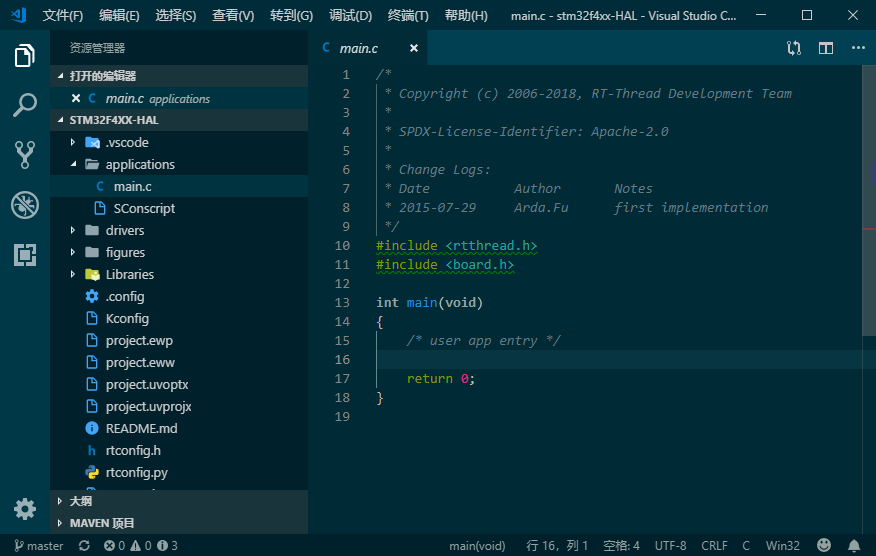This screenshot has width=876, height=556.
Task: Click the 空格: 4 indentation setting
Action: coord(621,545)
